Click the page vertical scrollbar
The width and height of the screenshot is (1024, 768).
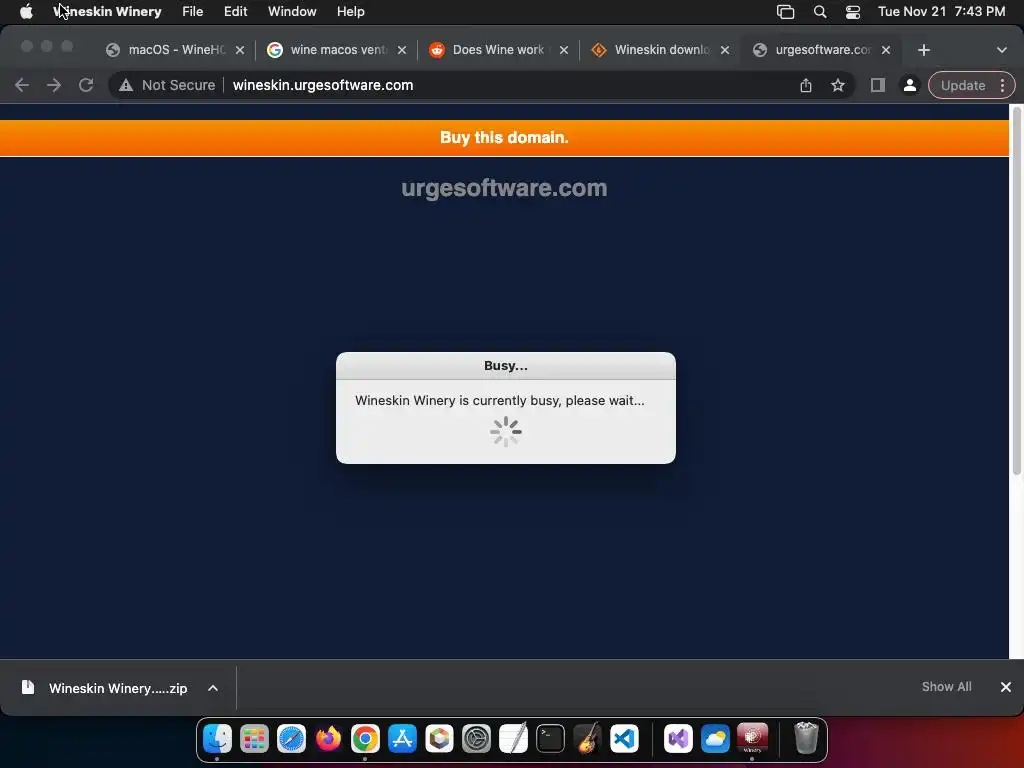pyautogui.click(x=1016, y=290)
